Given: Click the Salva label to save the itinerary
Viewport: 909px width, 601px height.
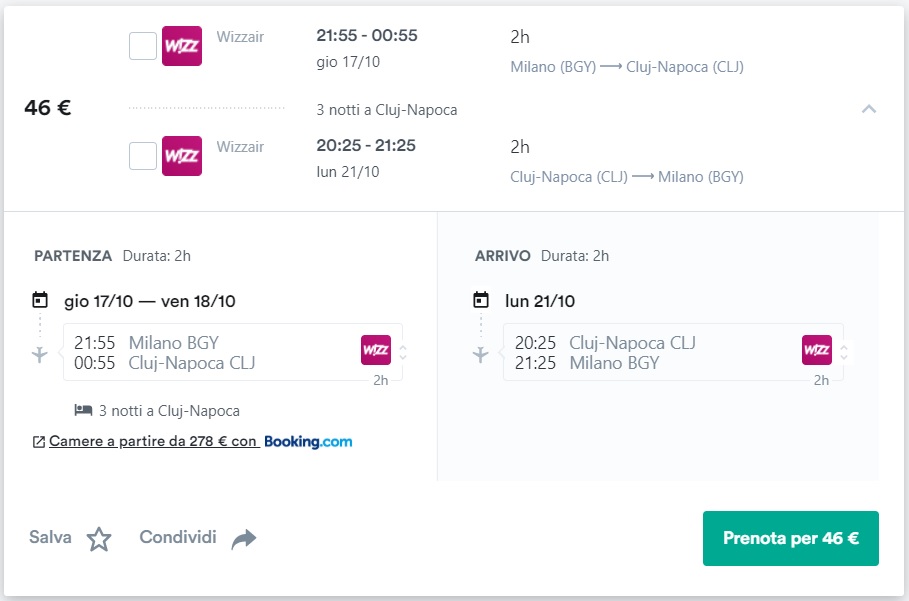Looking at the screenshot, I should click(x=50, y=537).
